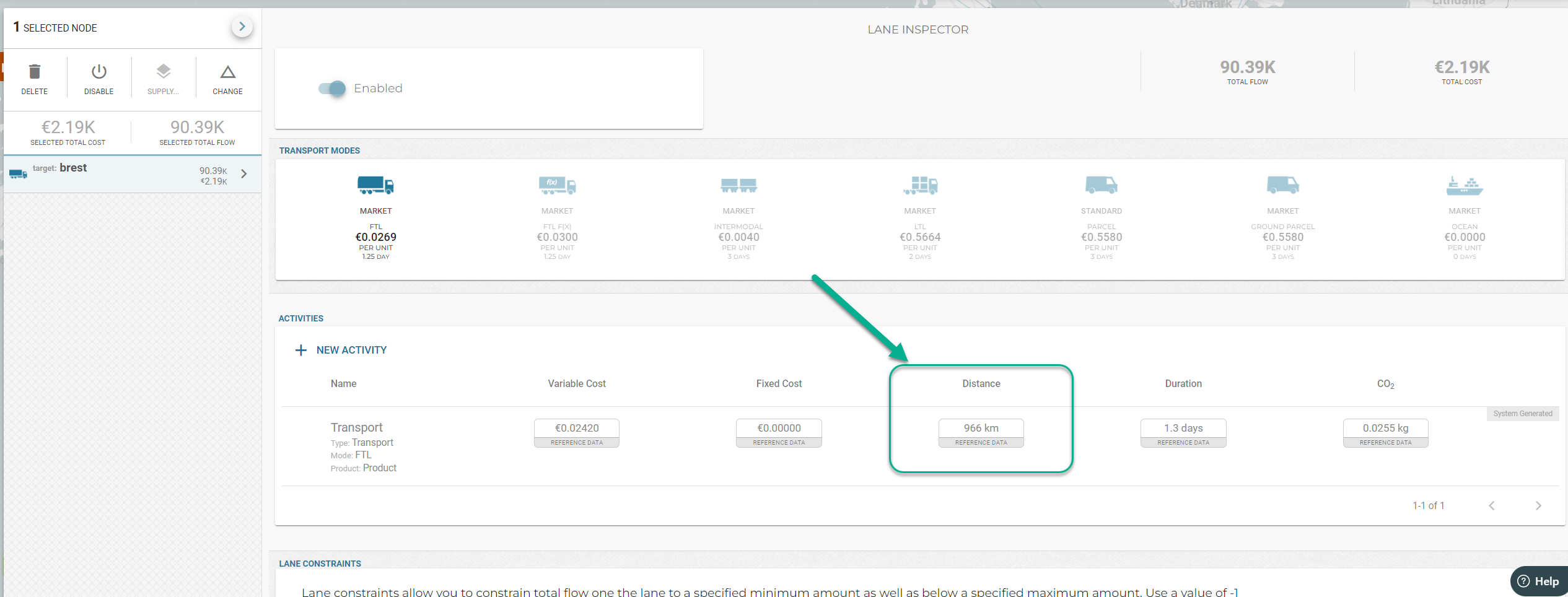Click the Distance column header
1568x597 pixels.
coord(981,384)
